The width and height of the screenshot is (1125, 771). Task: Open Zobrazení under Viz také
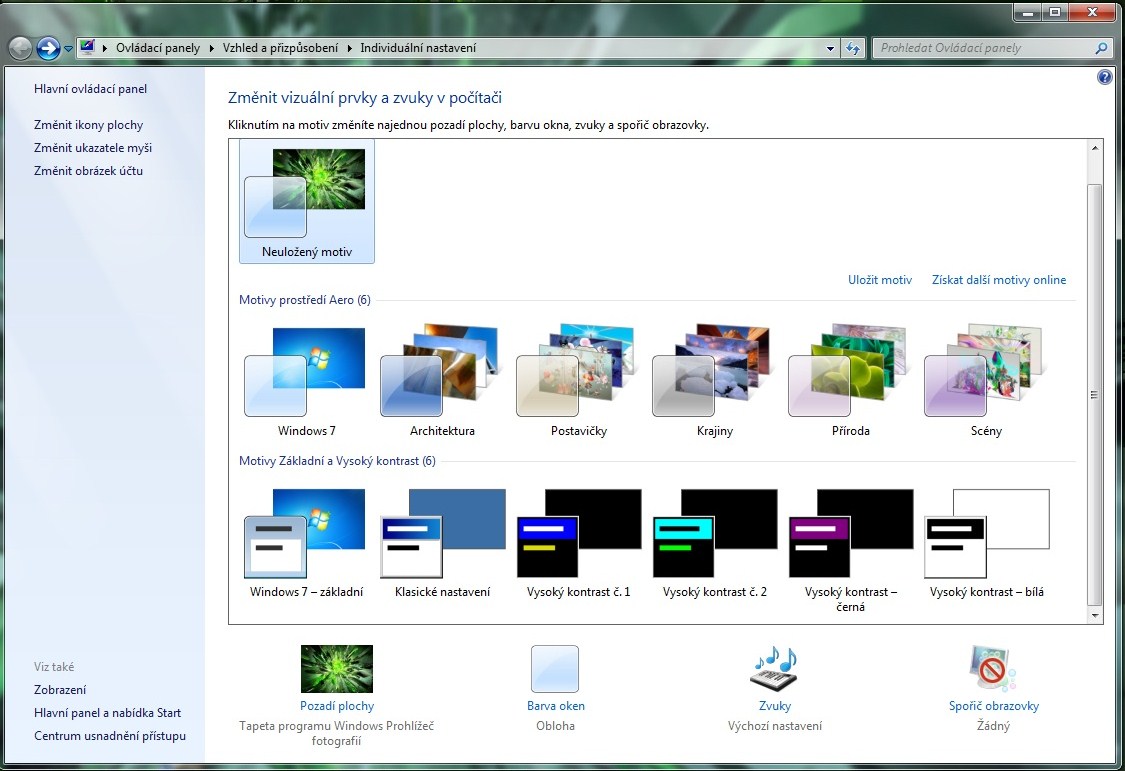coord(60,690)
